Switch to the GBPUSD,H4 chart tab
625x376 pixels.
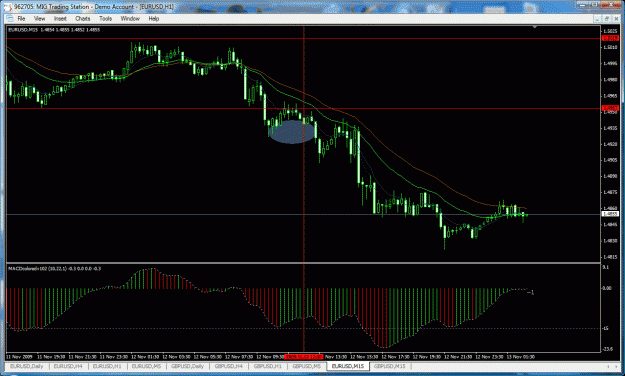(228, 366)
